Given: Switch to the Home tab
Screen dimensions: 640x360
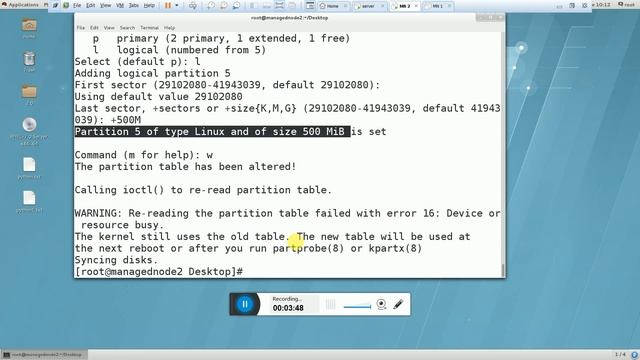Looking at the screenshot, I should 333,6.
